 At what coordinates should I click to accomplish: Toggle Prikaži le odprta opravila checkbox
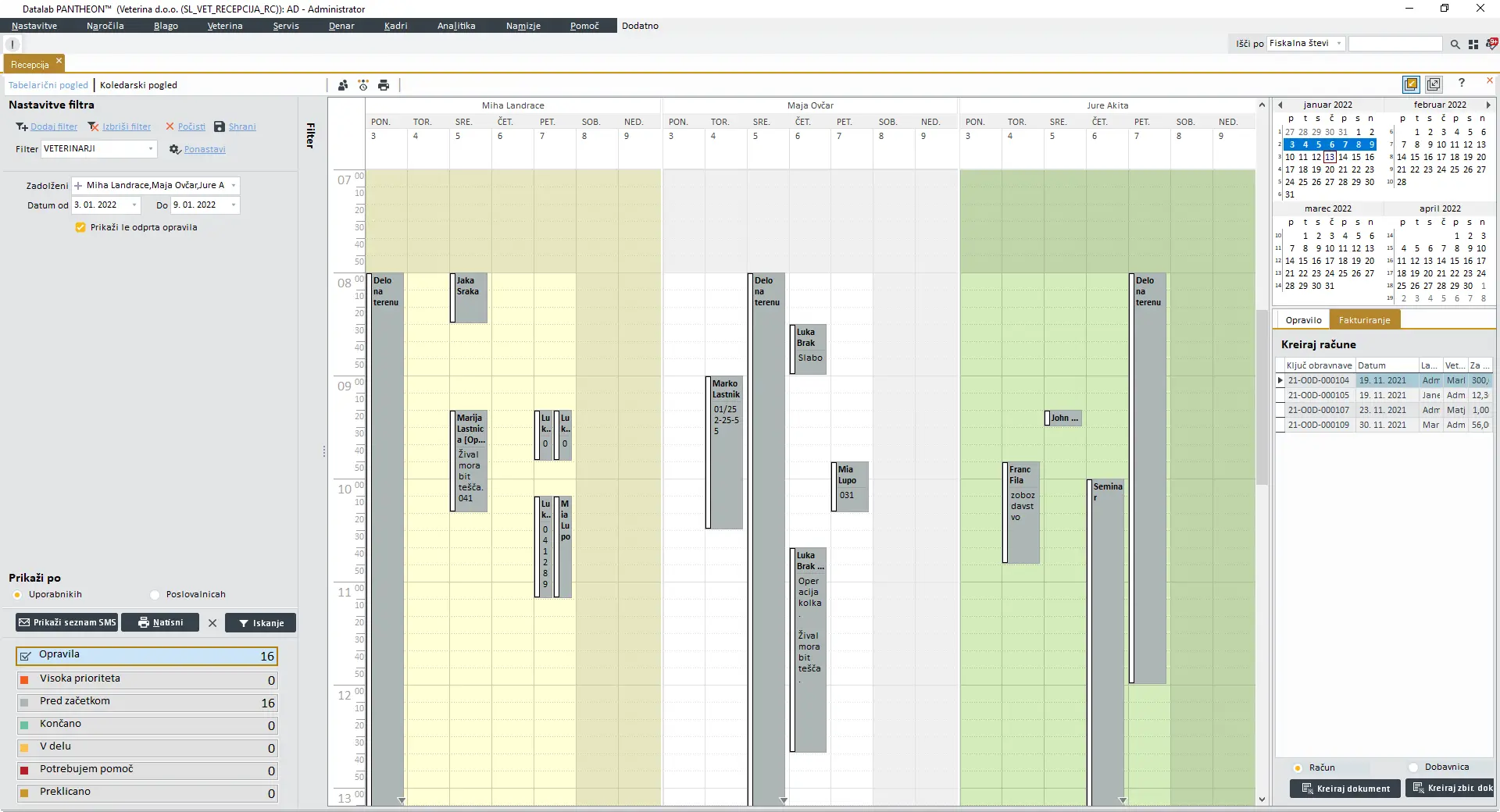(x=80, y=227)
